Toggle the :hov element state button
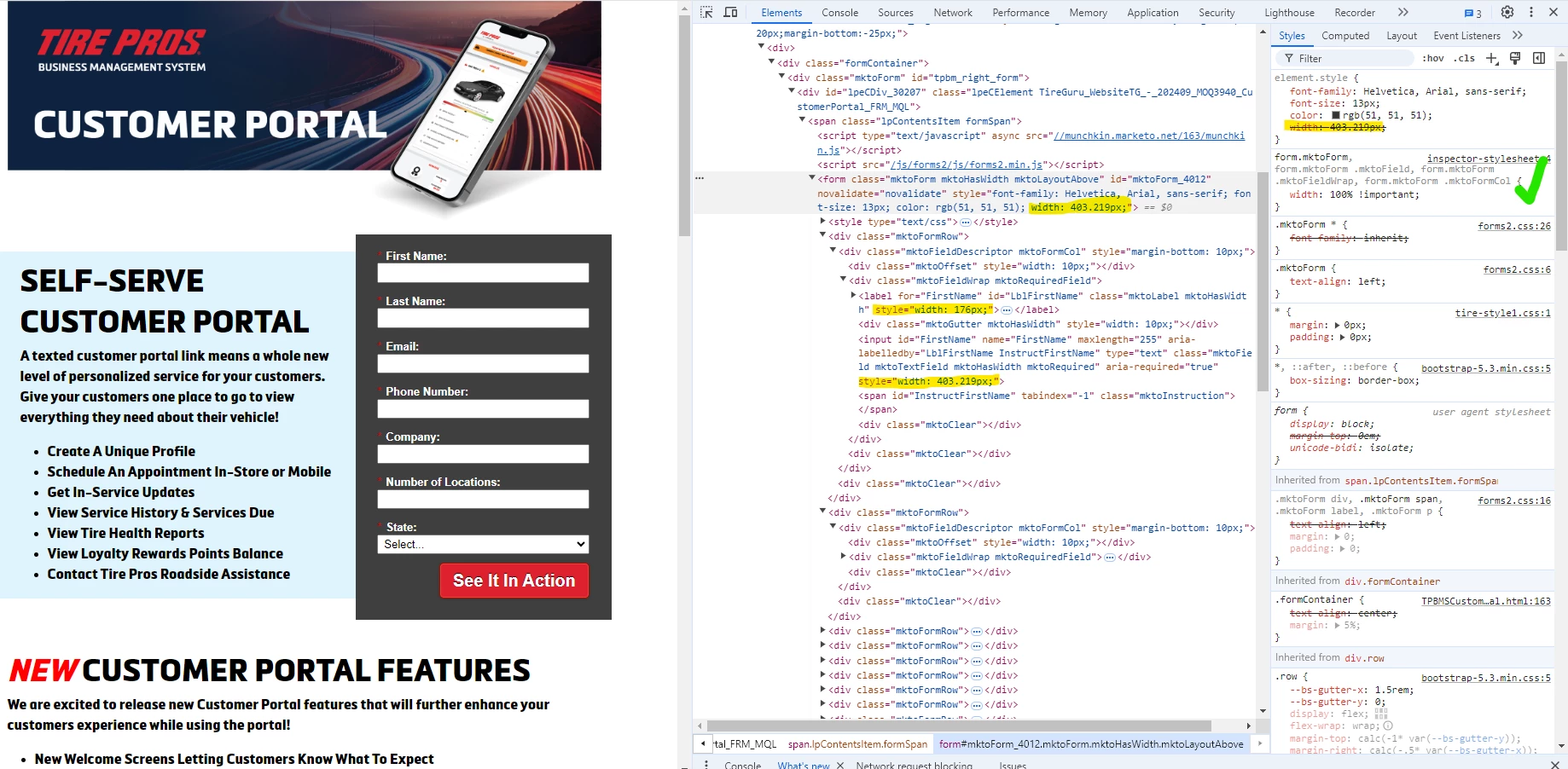1568x769 pixels. pyautogui.click(x=1433, y=58)
